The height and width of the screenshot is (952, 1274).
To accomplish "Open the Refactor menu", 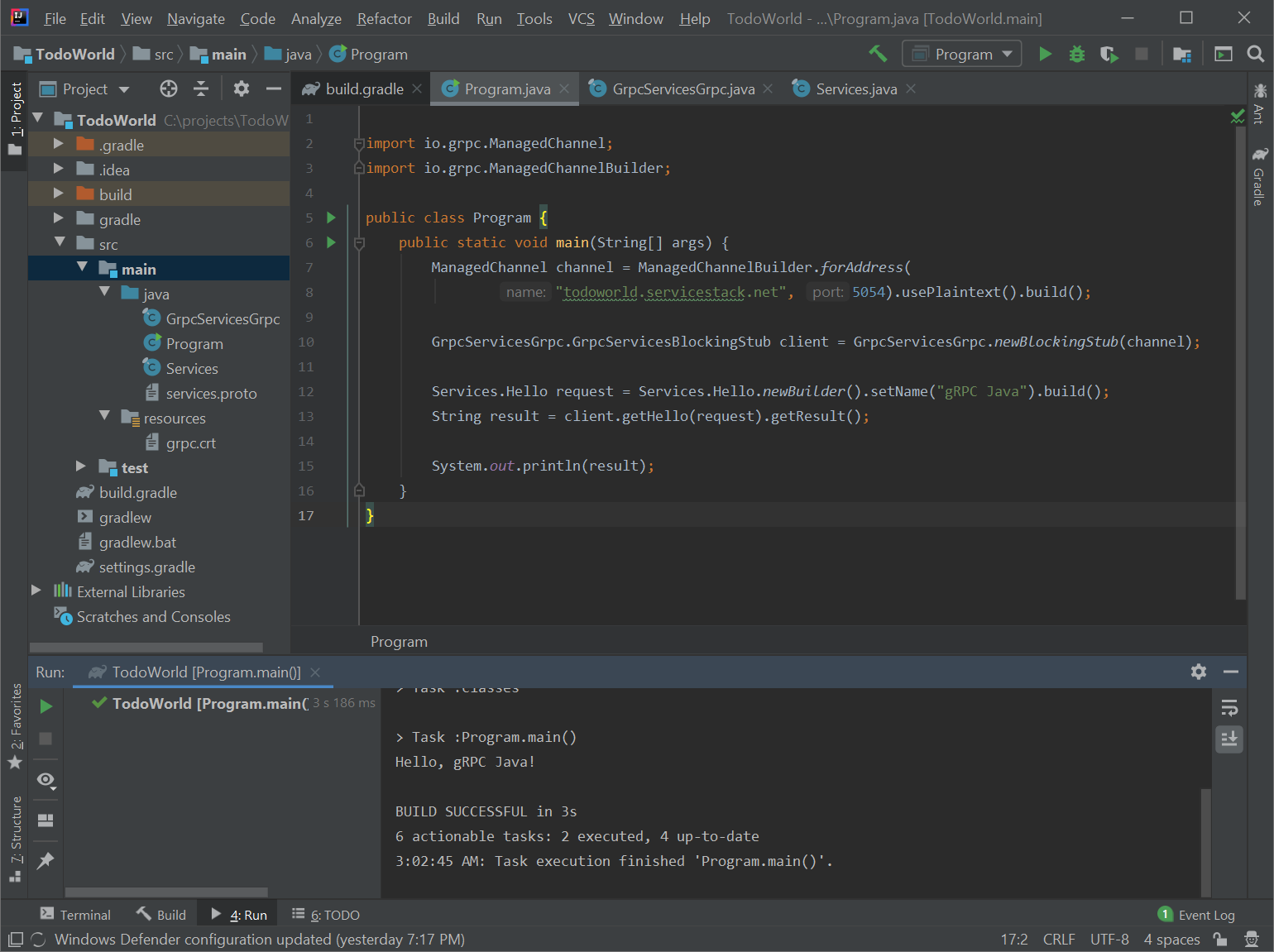I will (x=384, y=18).
